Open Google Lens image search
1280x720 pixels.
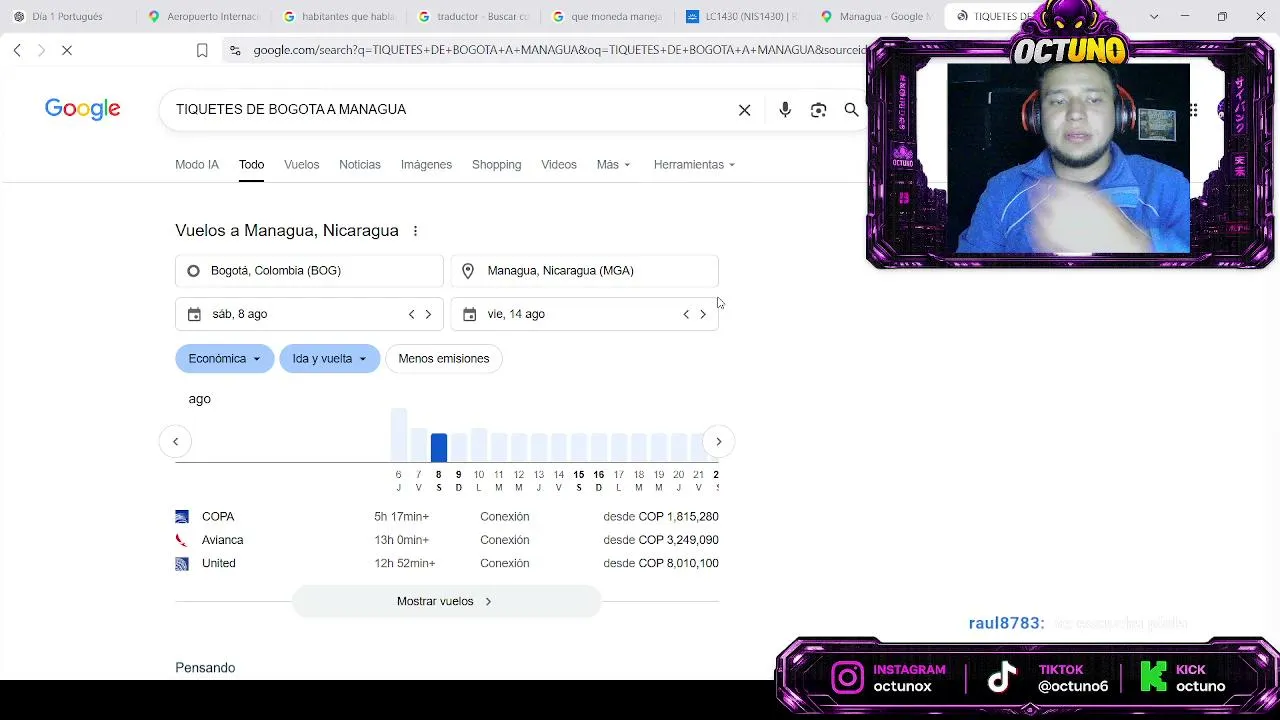[819, 110]
